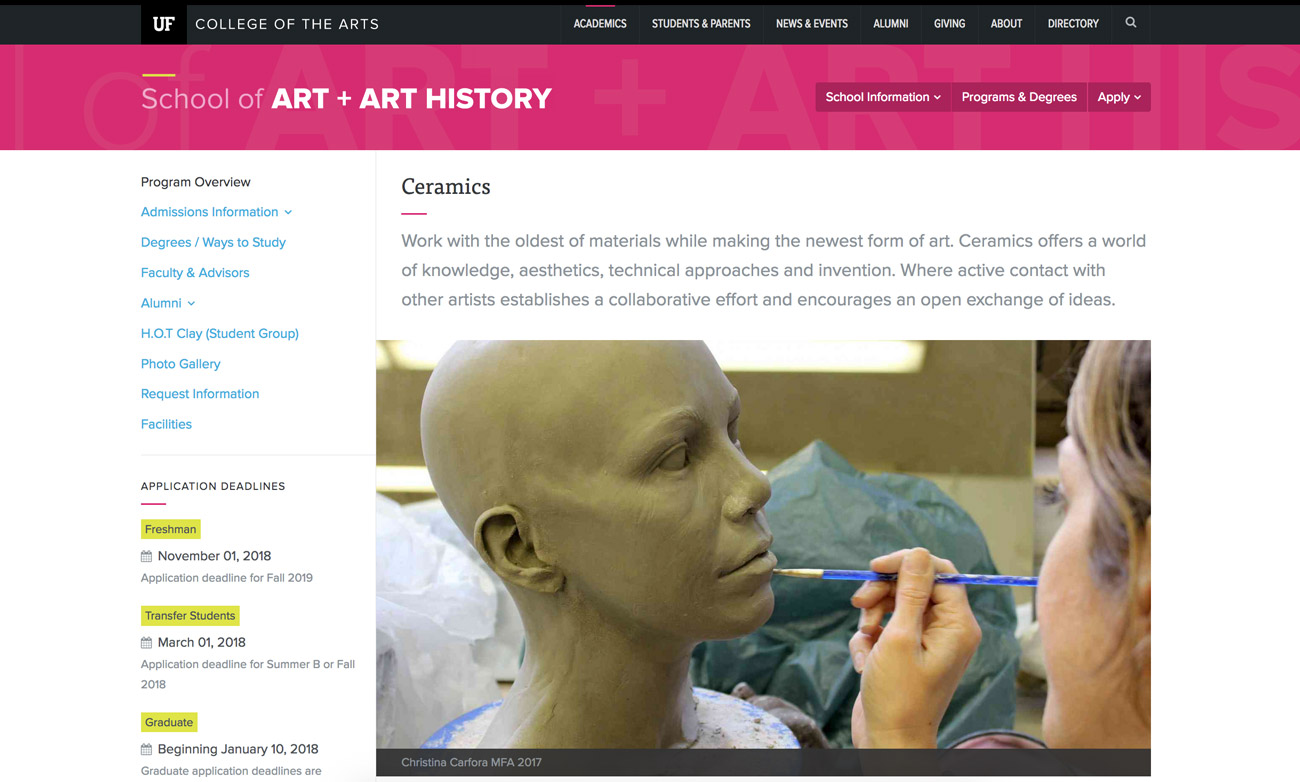Click the calendar icon beside March 01, 2018
This screenshot has height=782, width=1300.
click(x=148, y=643)
